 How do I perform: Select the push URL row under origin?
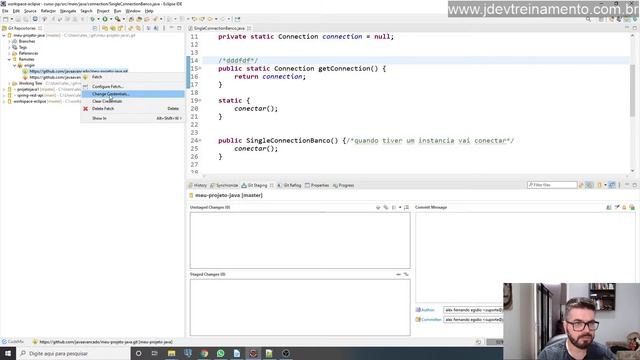[55, 77]
